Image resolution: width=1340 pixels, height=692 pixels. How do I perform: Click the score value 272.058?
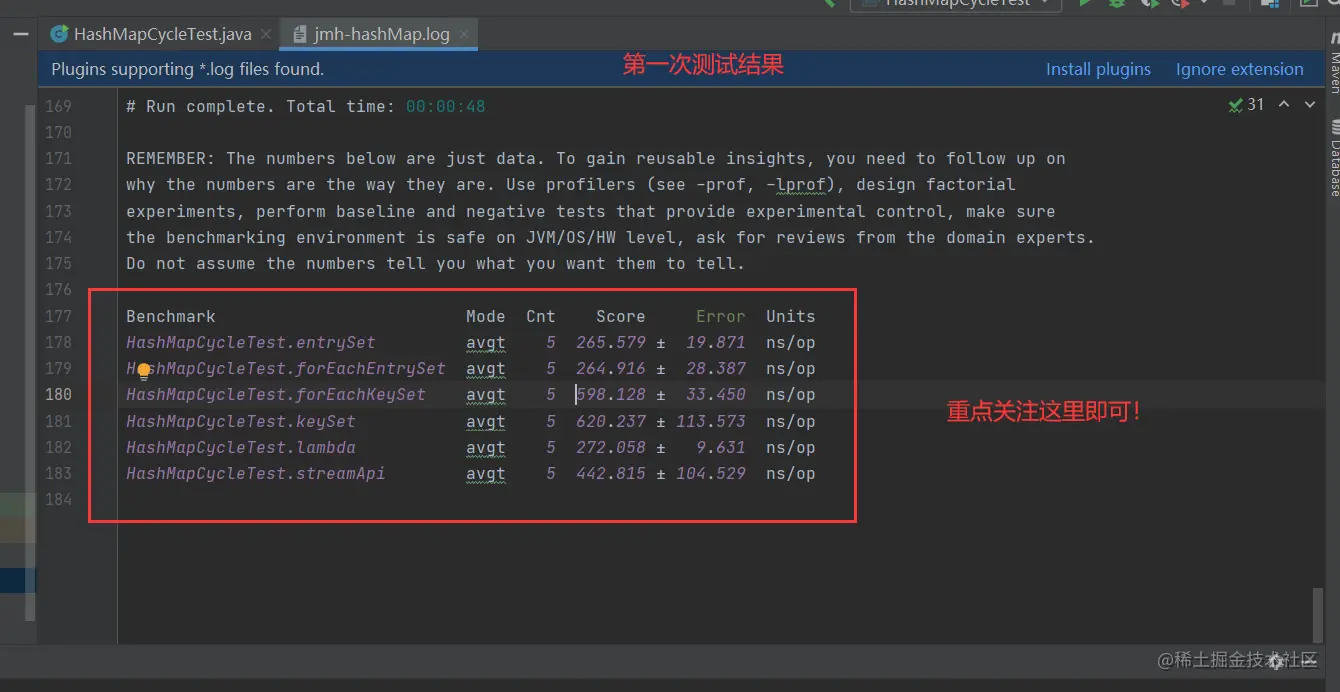(611, 447)
